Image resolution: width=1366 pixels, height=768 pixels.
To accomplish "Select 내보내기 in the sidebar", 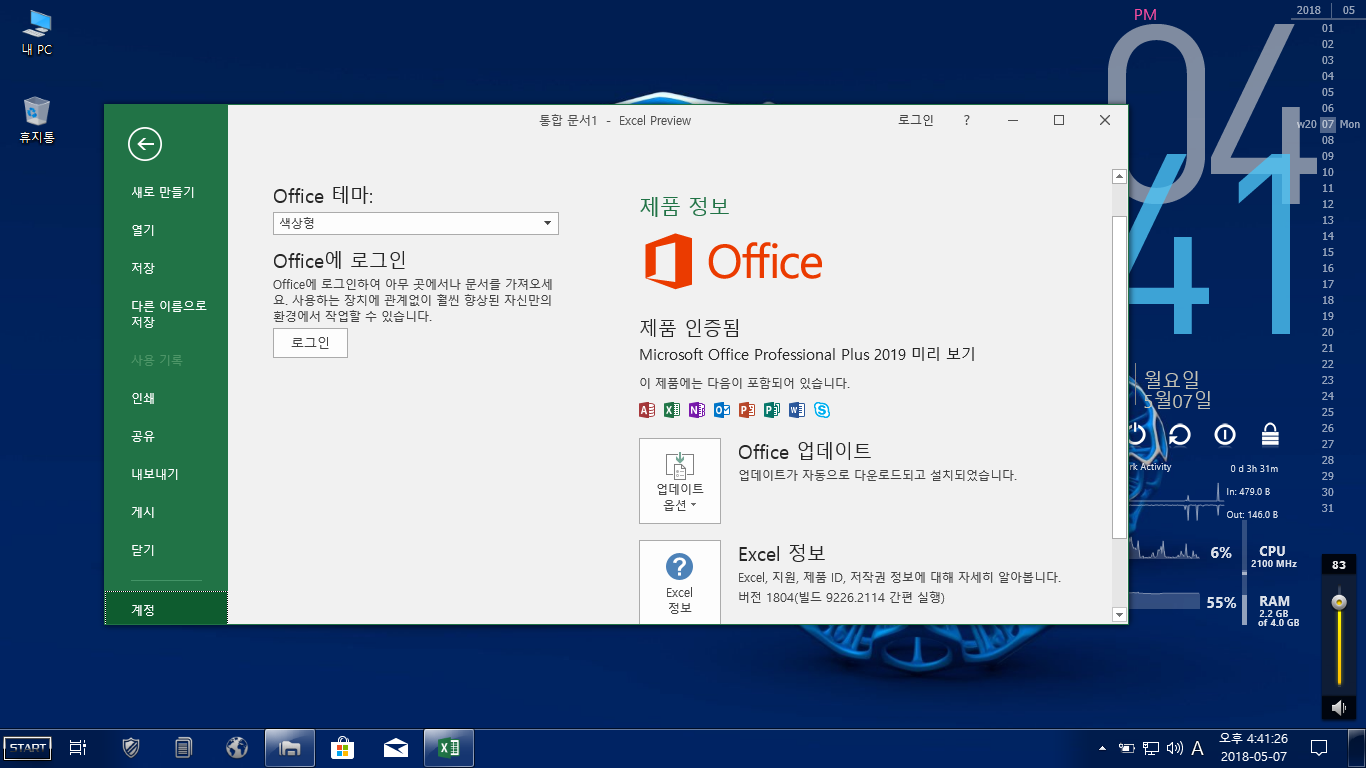I will (155, 474).
